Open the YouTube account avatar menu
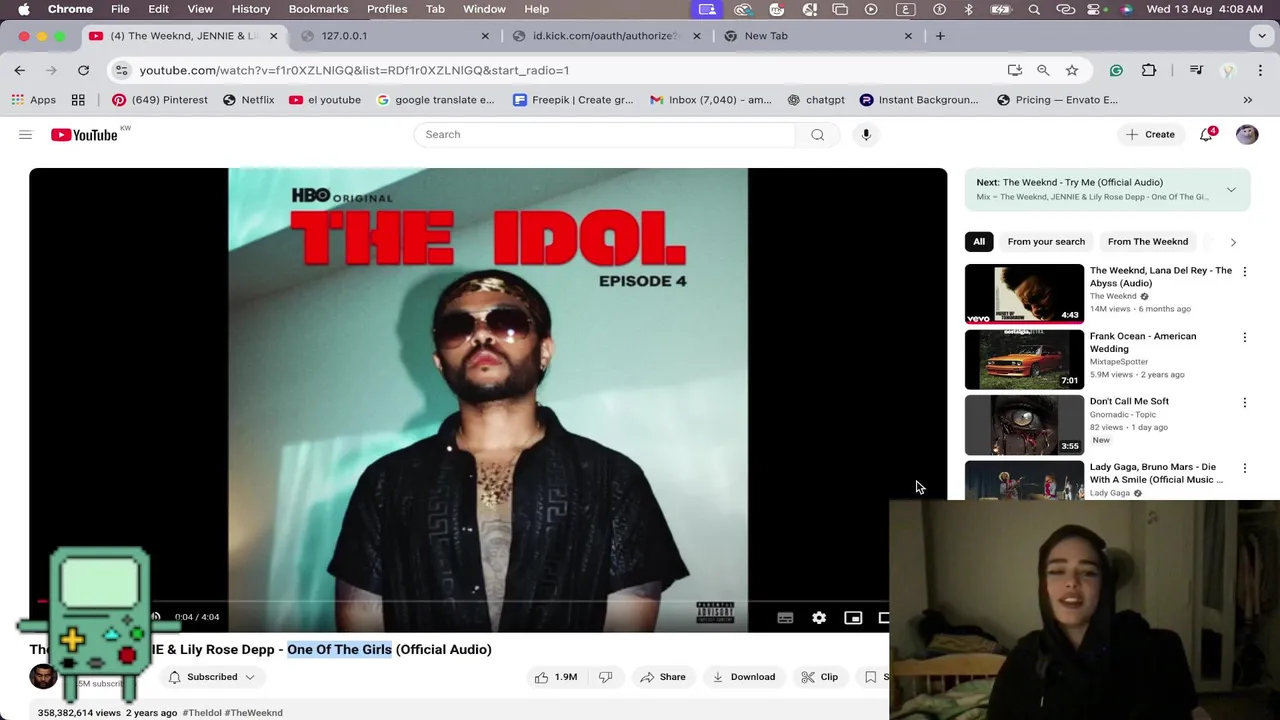 point(1247,134)
